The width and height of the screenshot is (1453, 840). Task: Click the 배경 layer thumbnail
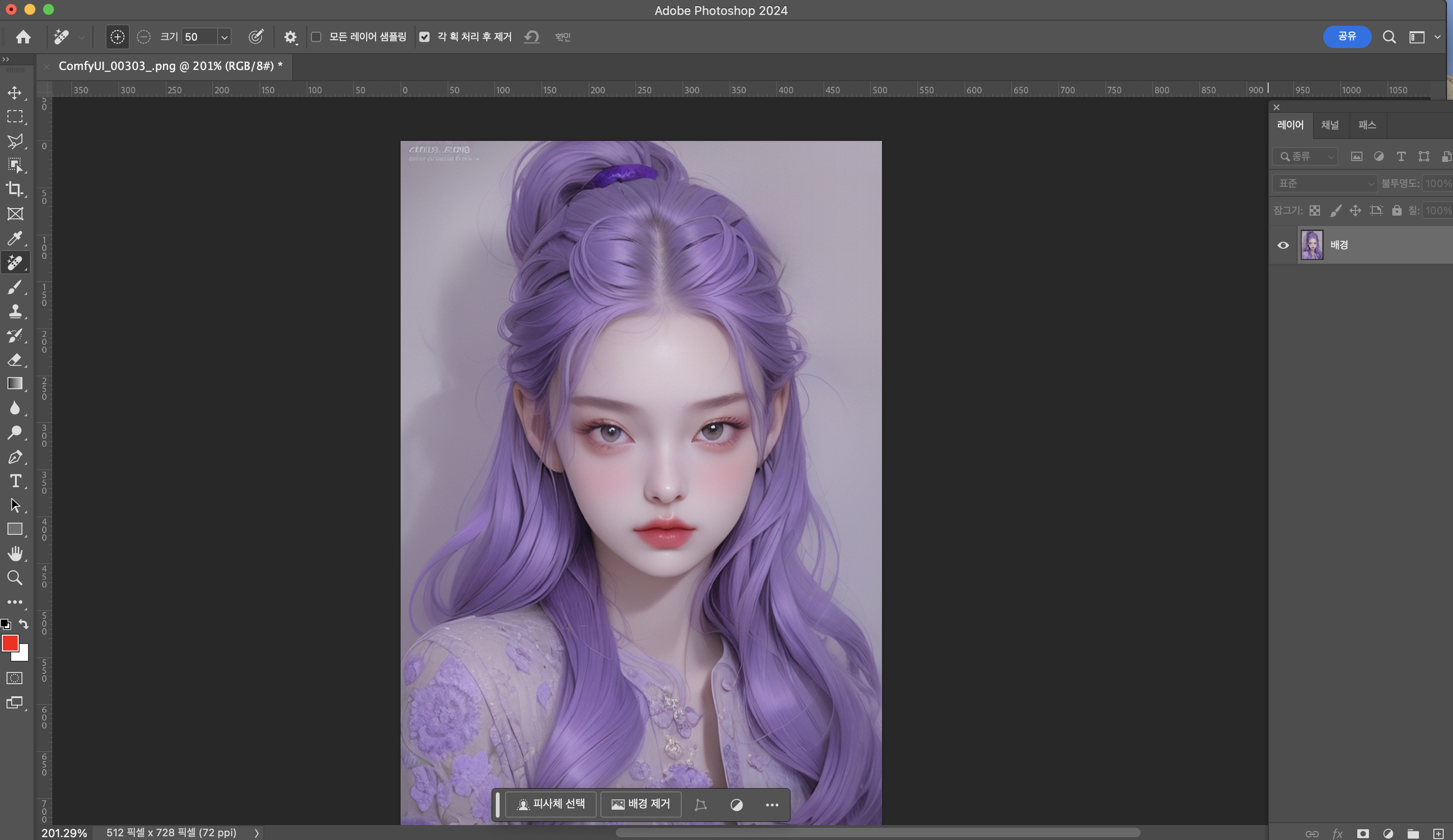1312,245
